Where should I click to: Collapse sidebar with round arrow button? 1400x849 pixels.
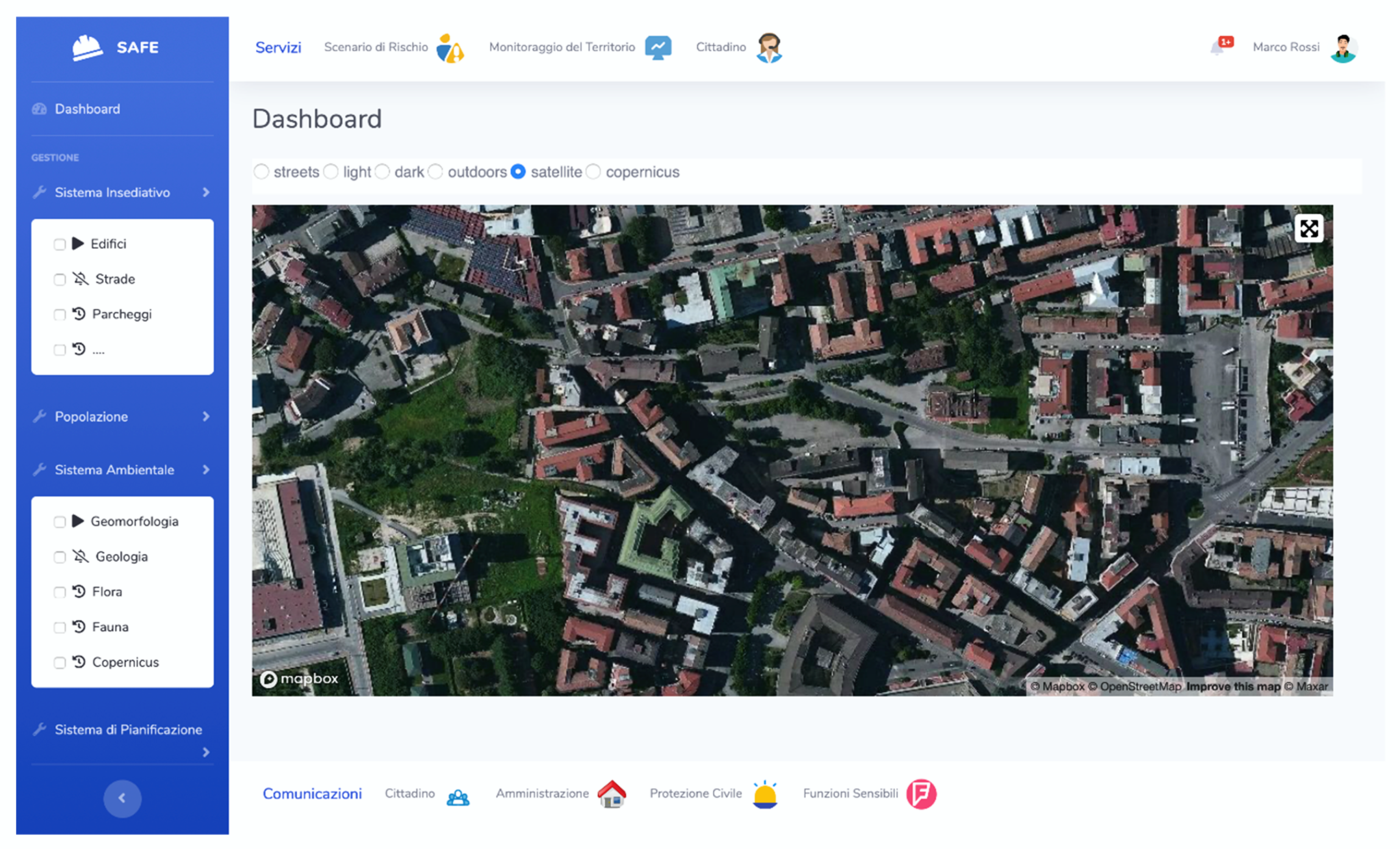tap(122, 798)
